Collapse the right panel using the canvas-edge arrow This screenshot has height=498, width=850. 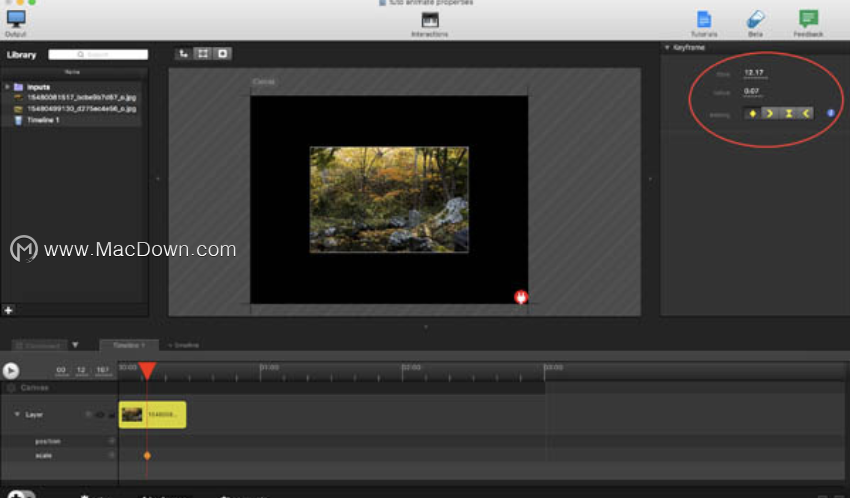651,179
